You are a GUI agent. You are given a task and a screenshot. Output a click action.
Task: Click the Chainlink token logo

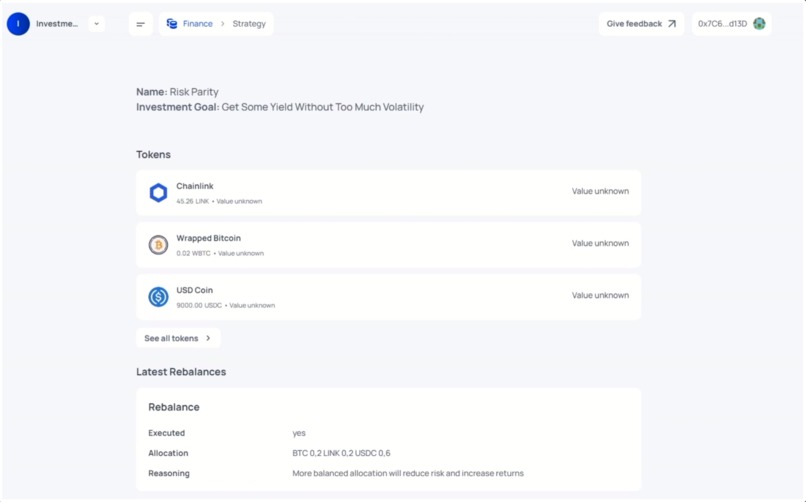158,193
